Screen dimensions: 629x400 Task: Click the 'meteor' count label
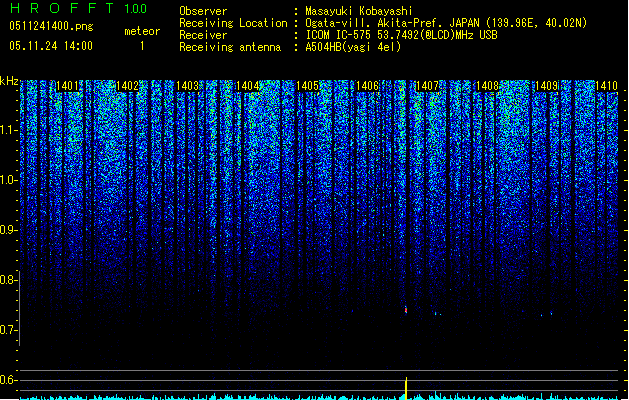pyautogui.click(x=142, y=31)
